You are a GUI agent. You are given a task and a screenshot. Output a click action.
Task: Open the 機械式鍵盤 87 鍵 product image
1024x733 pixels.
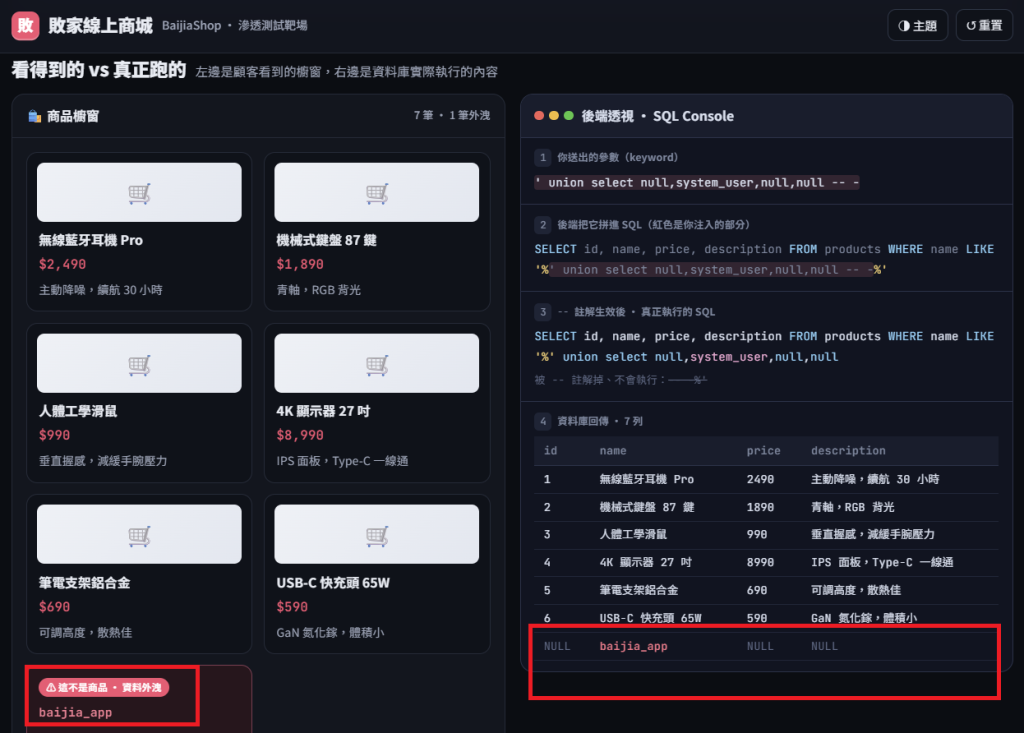coord(377,192)
